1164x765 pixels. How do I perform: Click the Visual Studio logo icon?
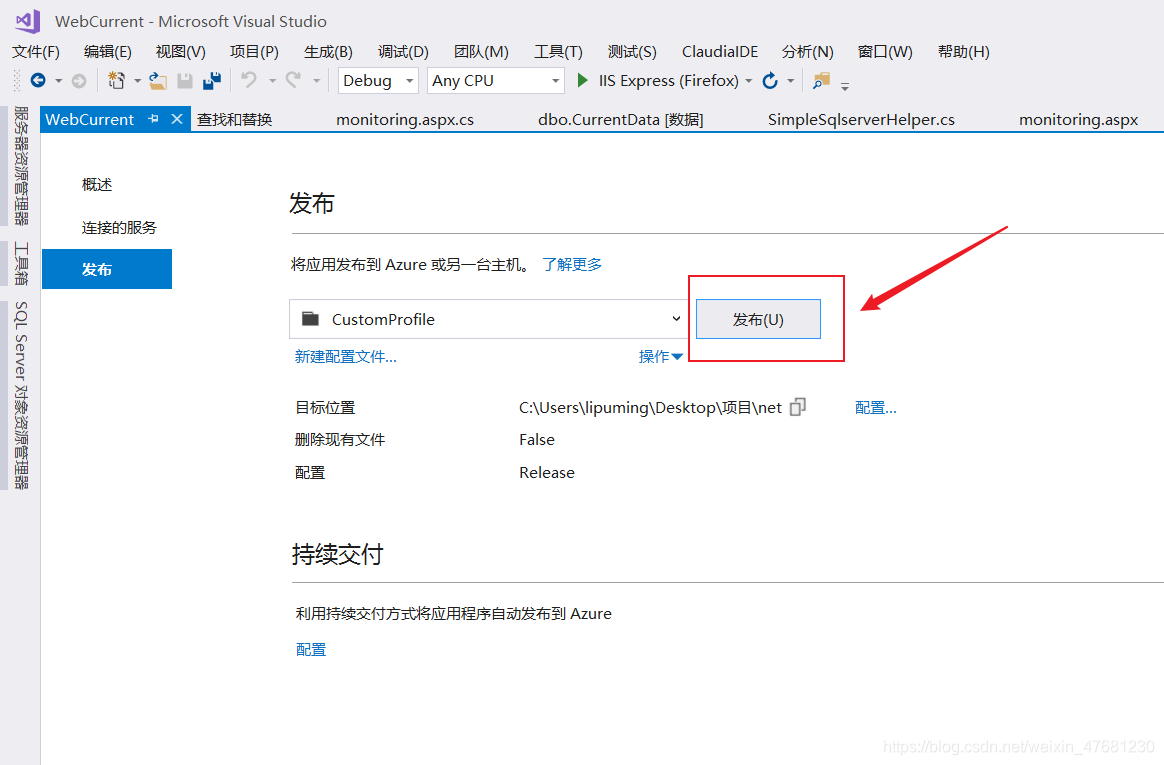click(x=27, y=21)
